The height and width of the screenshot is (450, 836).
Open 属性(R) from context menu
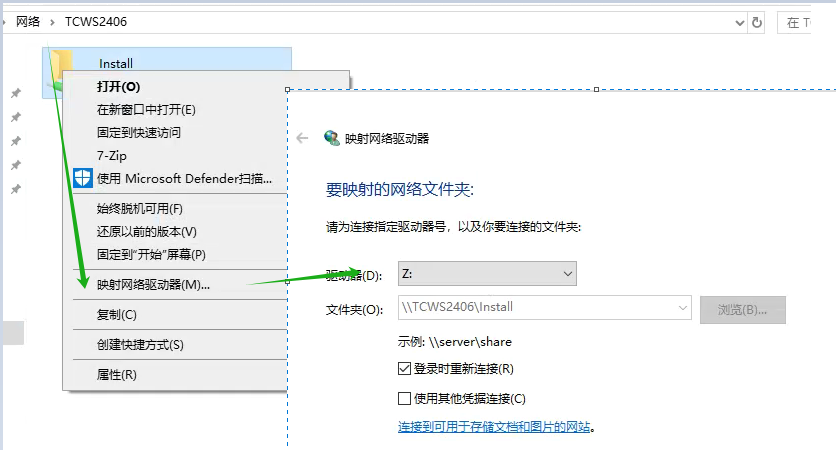(117, 375)
